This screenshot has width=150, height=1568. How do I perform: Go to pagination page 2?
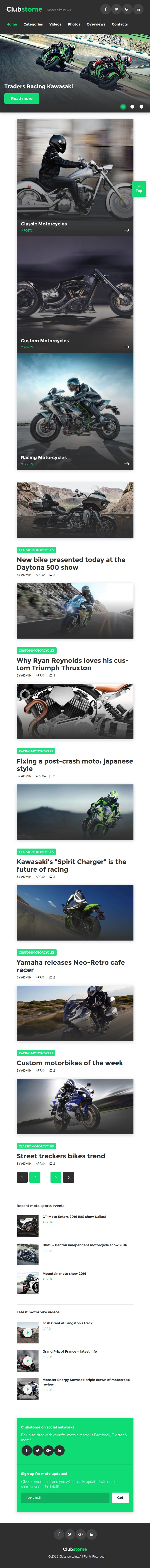click(x=35, y=1177)
